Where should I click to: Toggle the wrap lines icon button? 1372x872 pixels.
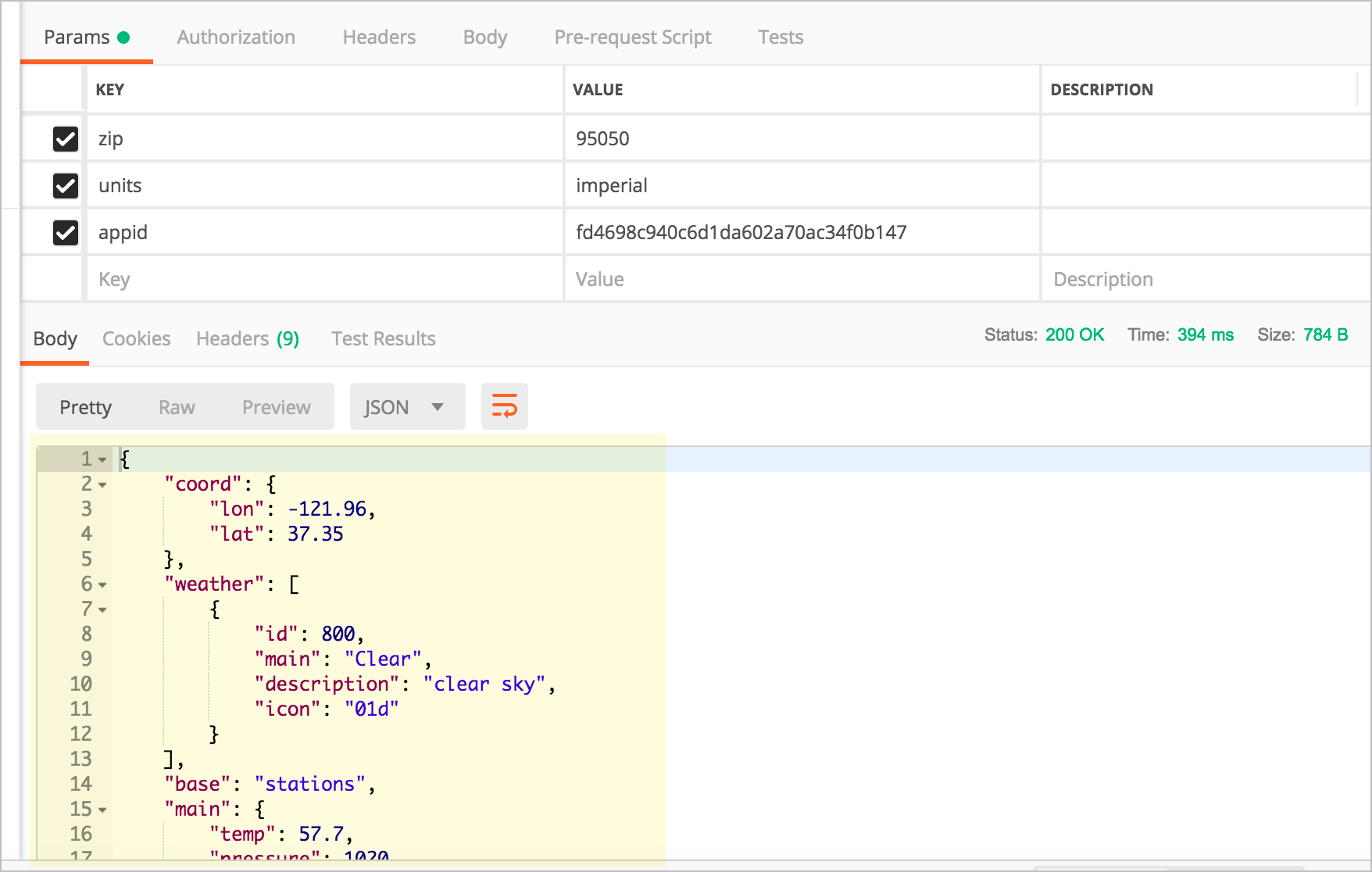click(x=505, y=406)
